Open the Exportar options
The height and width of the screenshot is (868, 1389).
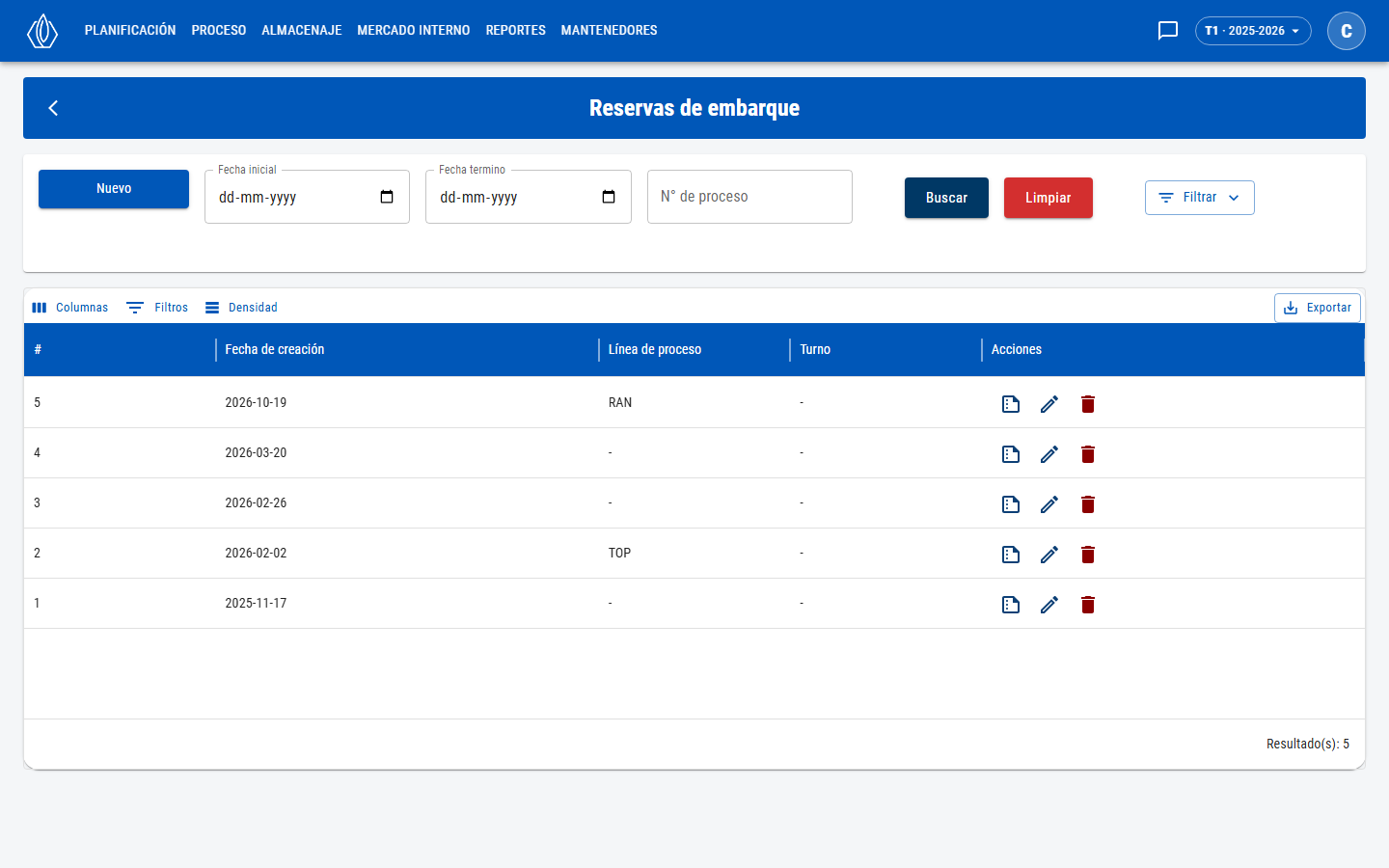pyautogui.click(x=1318, y=308)
